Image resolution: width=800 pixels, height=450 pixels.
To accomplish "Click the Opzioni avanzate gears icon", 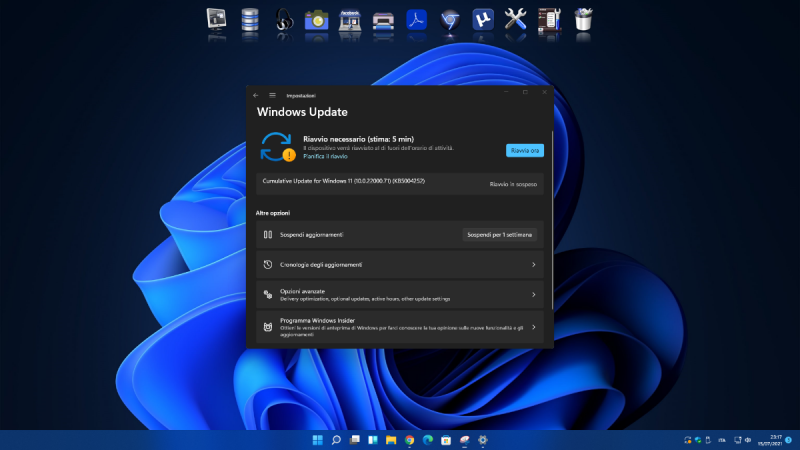I will 268,294.
